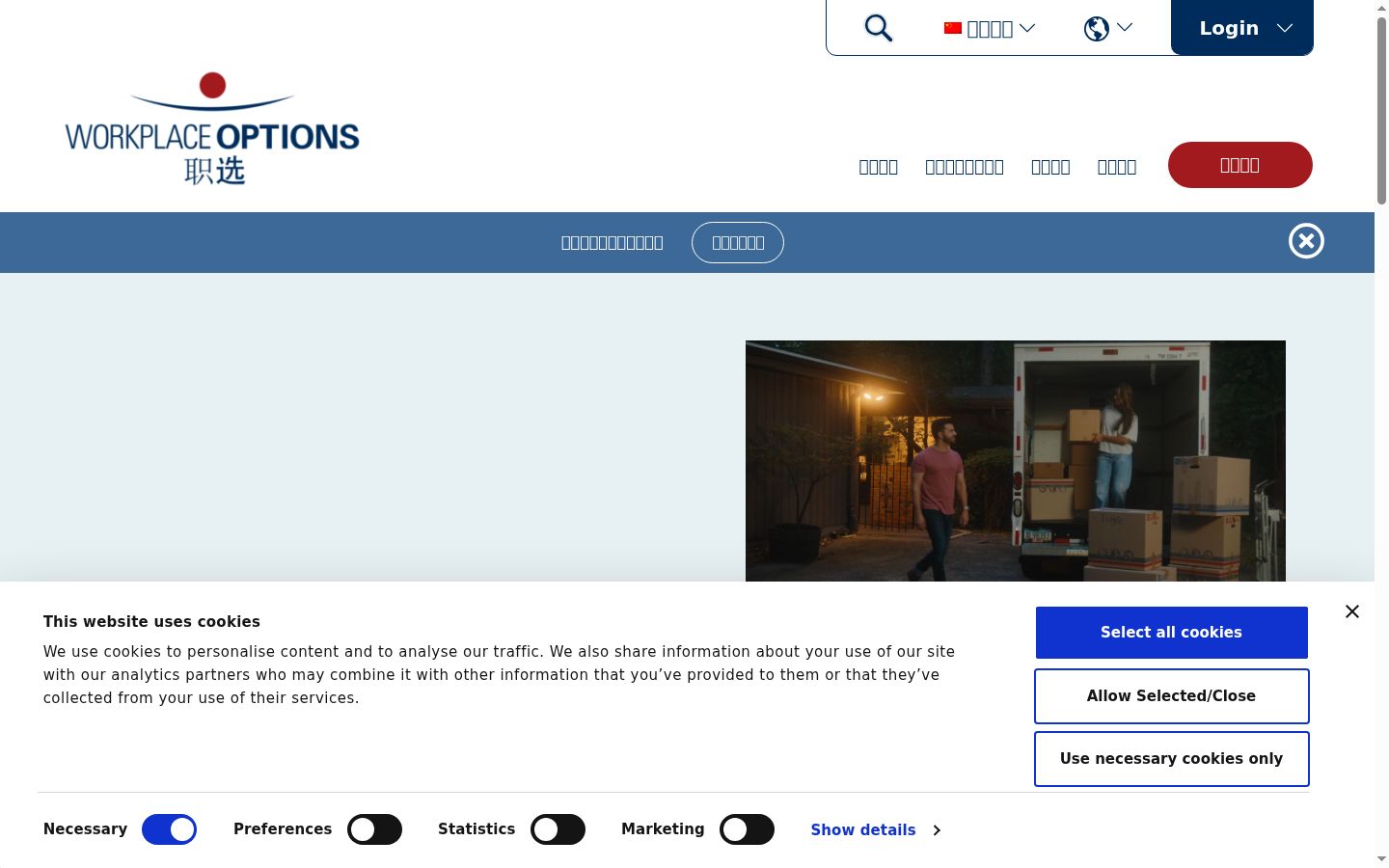Image resolution: width=1389 pixels, height=868 pixels.
Task: Choose Use necessary cookies only
Action: coord(1172,759)
